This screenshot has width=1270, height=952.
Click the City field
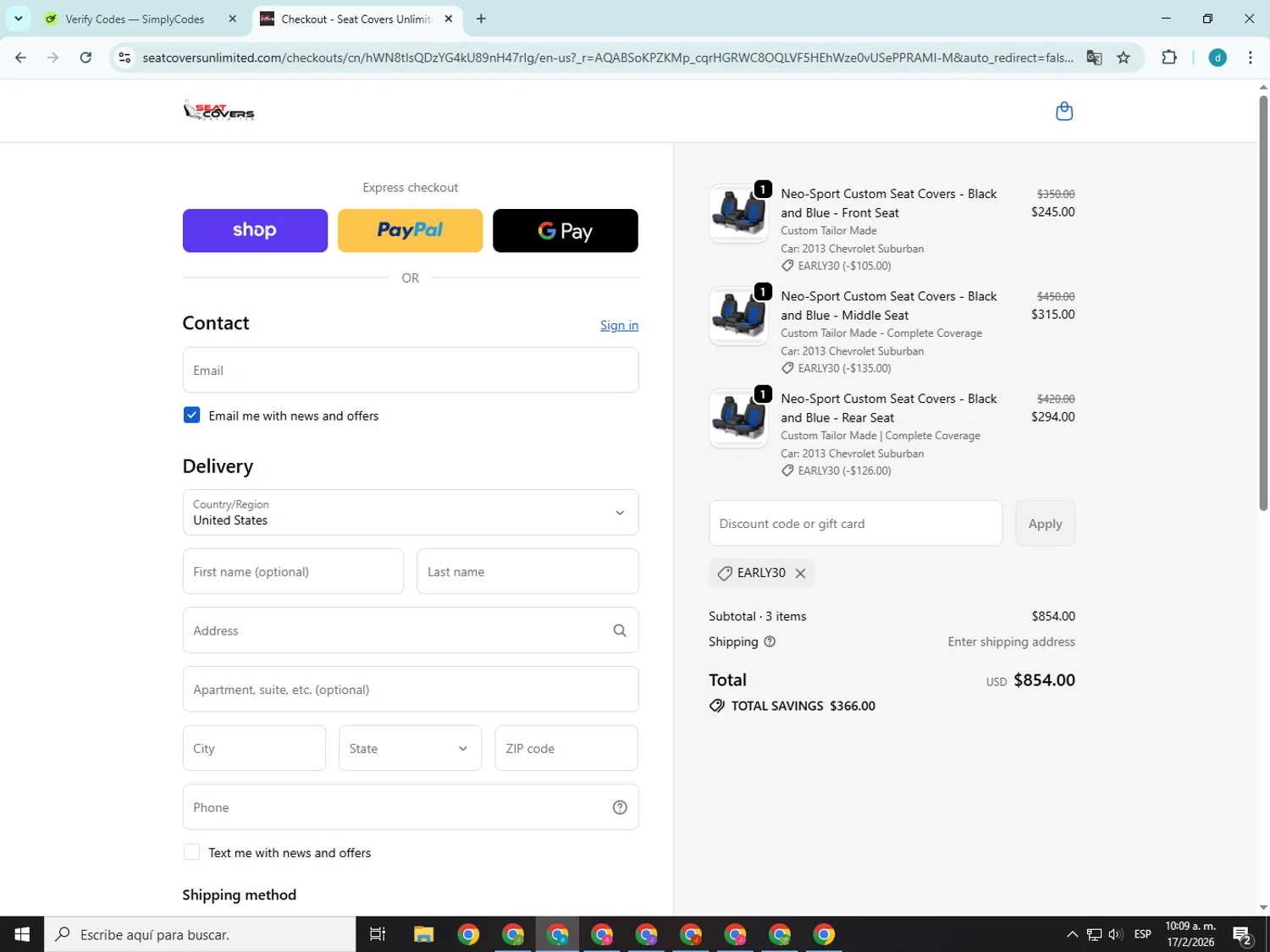(254, 748)
